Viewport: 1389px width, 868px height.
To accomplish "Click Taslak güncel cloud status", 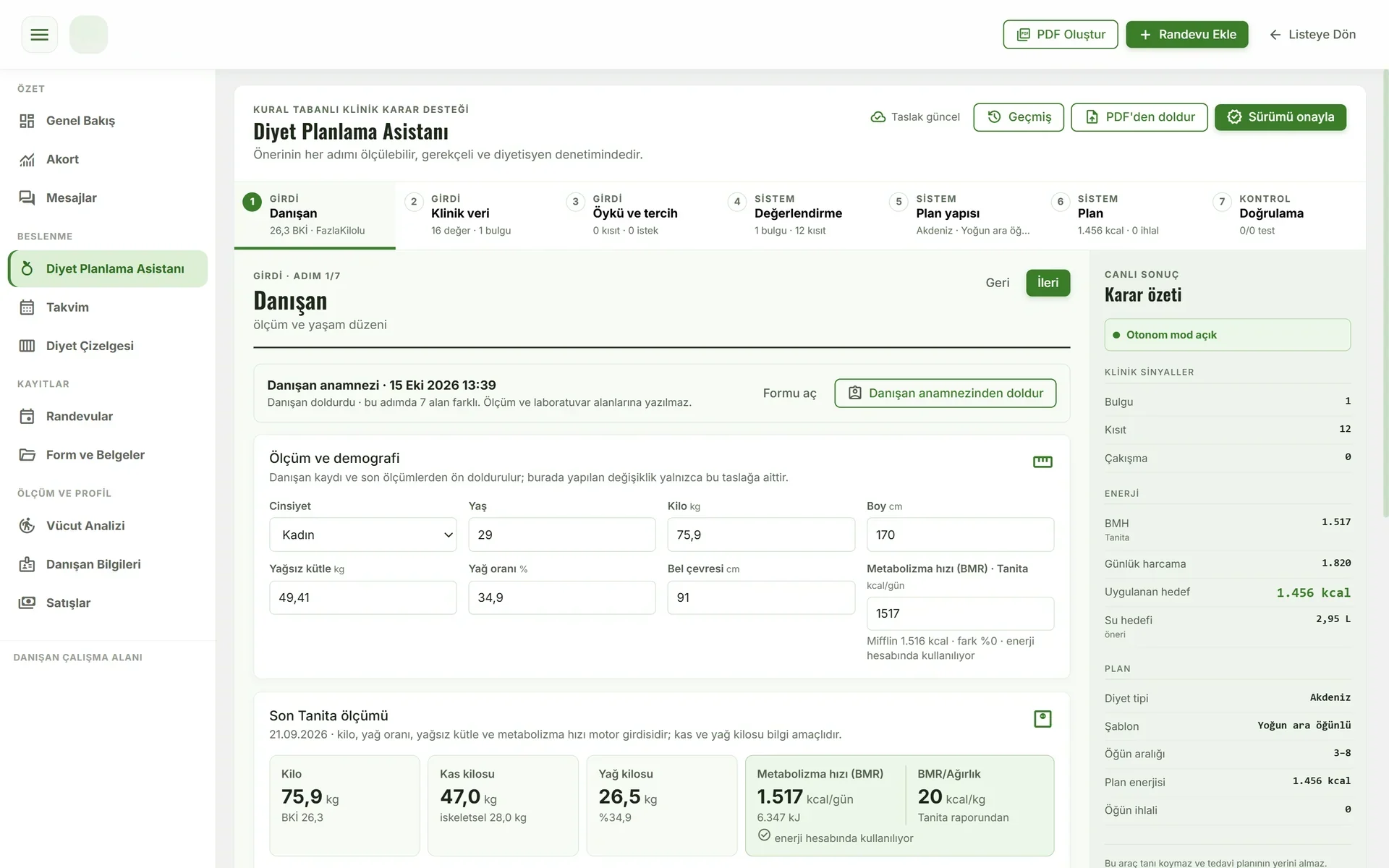I will [x=915, y=117].
